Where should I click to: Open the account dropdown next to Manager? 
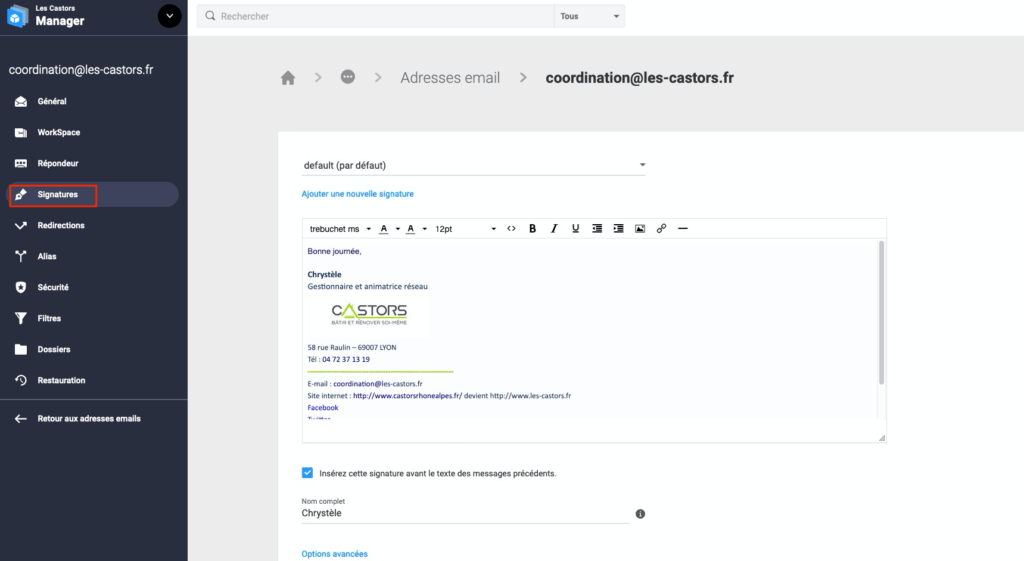click(169, 16)
